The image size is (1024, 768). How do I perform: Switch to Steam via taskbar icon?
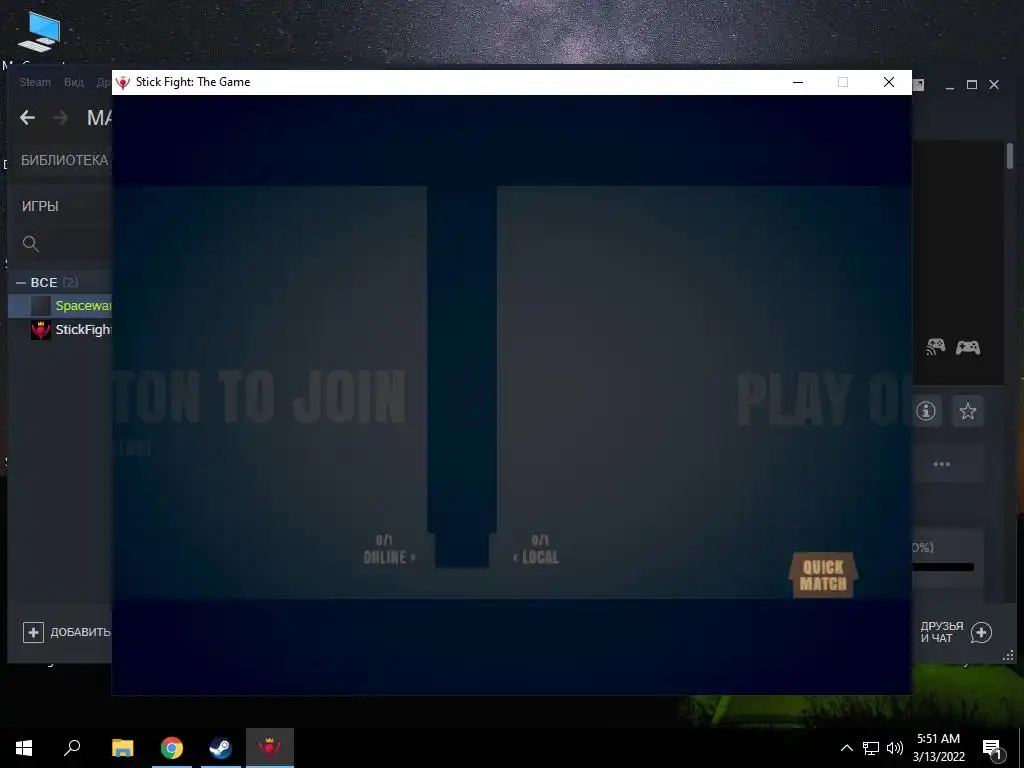click(220, 748)
